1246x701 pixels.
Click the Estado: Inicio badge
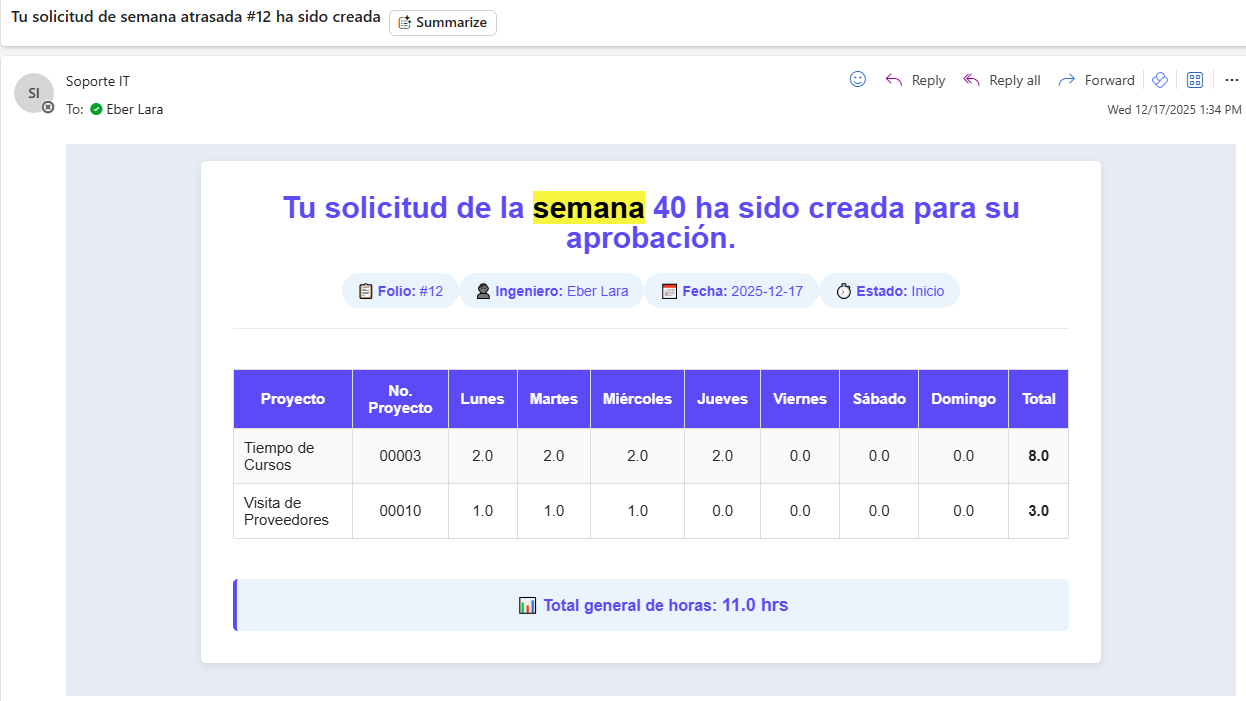click(x=889, y=290)
